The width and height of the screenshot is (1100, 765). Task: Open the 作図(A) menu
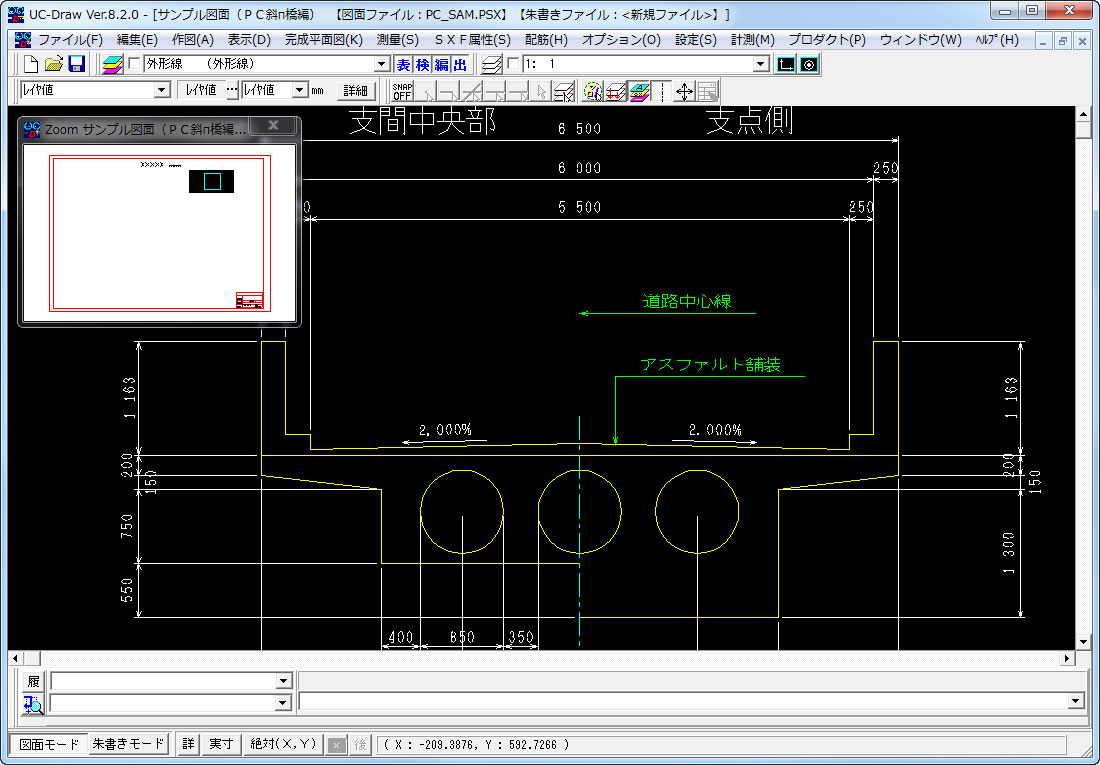[192, 40]
